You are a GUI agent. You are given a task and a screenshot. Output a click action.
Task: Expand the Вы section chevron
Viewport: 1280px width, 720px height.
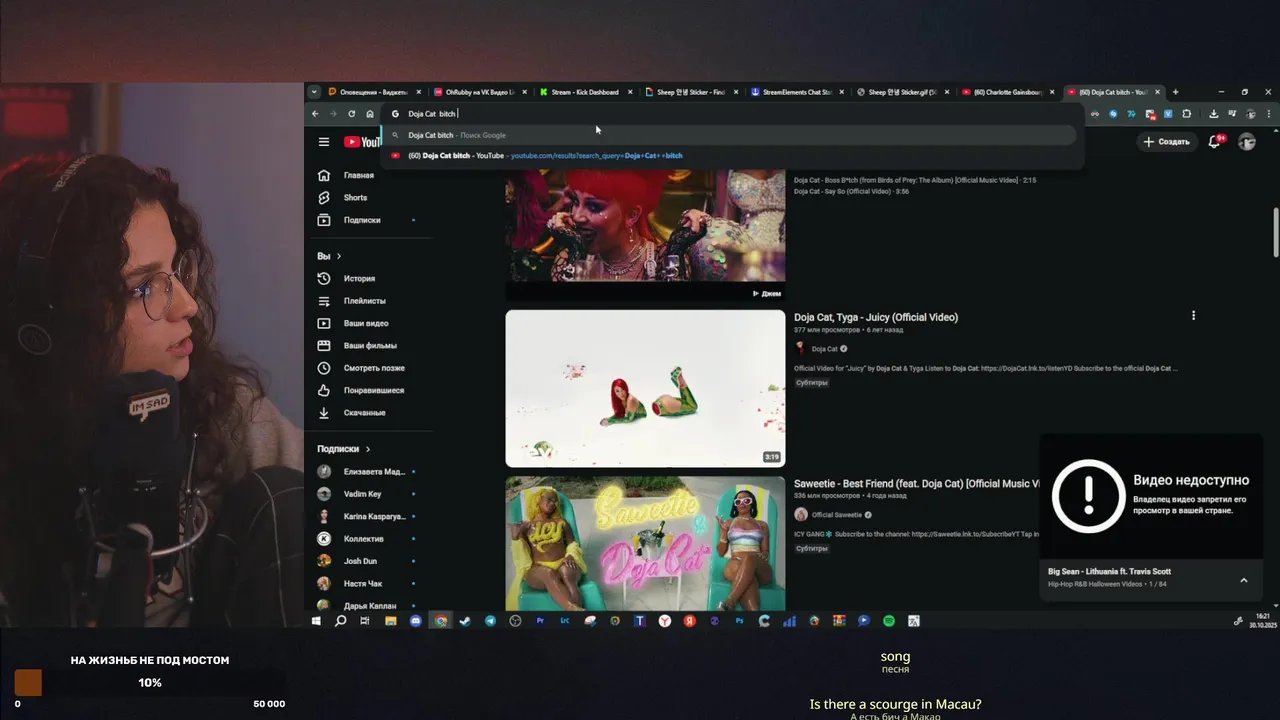[x=339, y=256]
